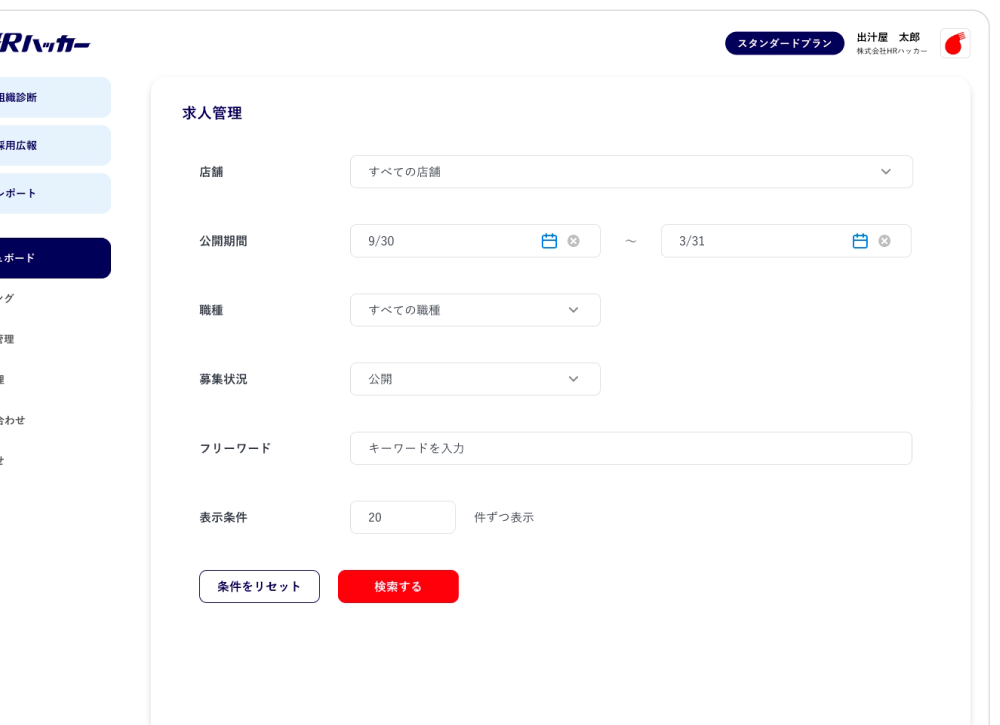This screenshot has width=1000, height=725.
Task: Expand the 店舗 dropdown showing すべての店舗
Action: [x=631, y=172]
